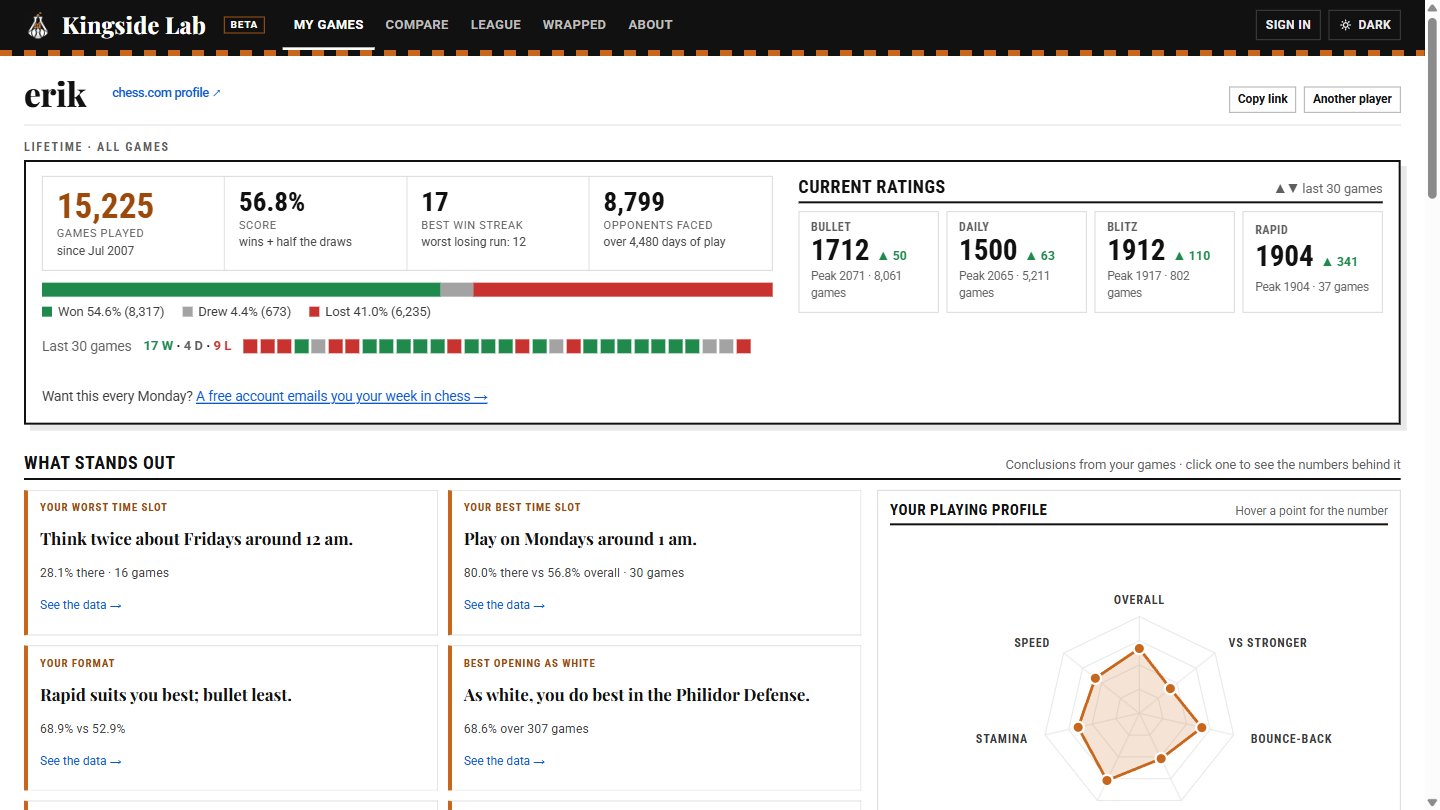Click the best win streak value 17

coord(434,202)
